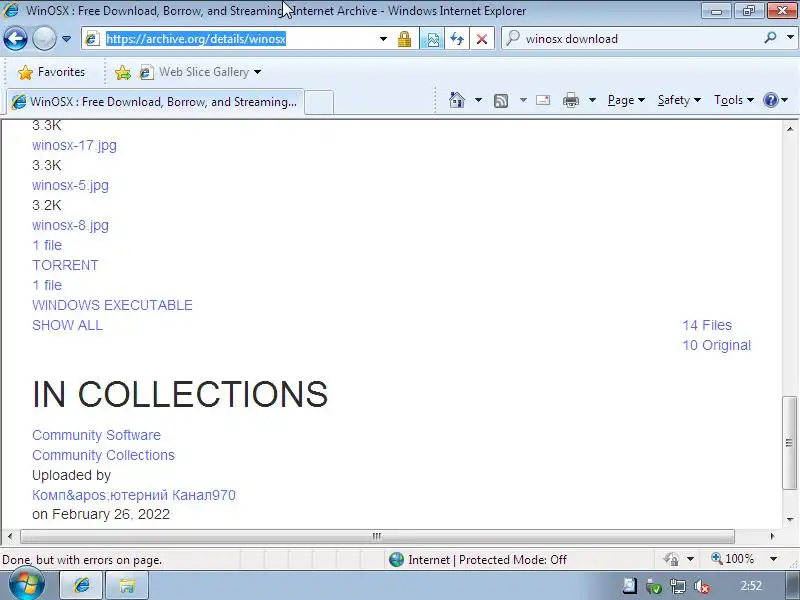This screenshot has width=800, height=600.
Task: Open a new blank tab
Action: point(319,102)
